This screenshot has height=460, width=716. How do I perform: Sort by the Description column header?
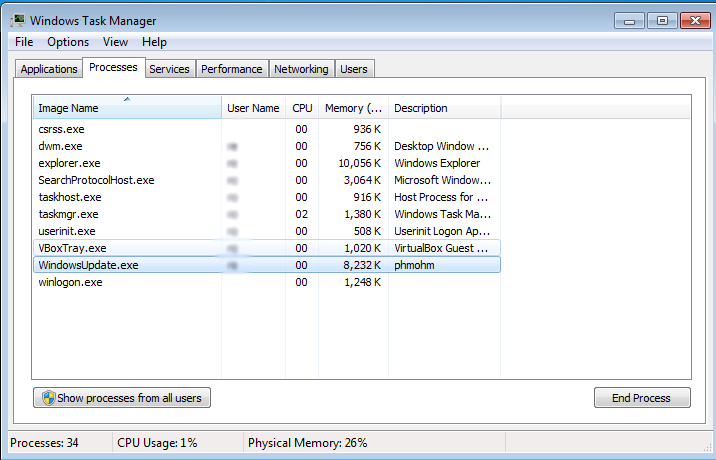click(x=445, y=108)
